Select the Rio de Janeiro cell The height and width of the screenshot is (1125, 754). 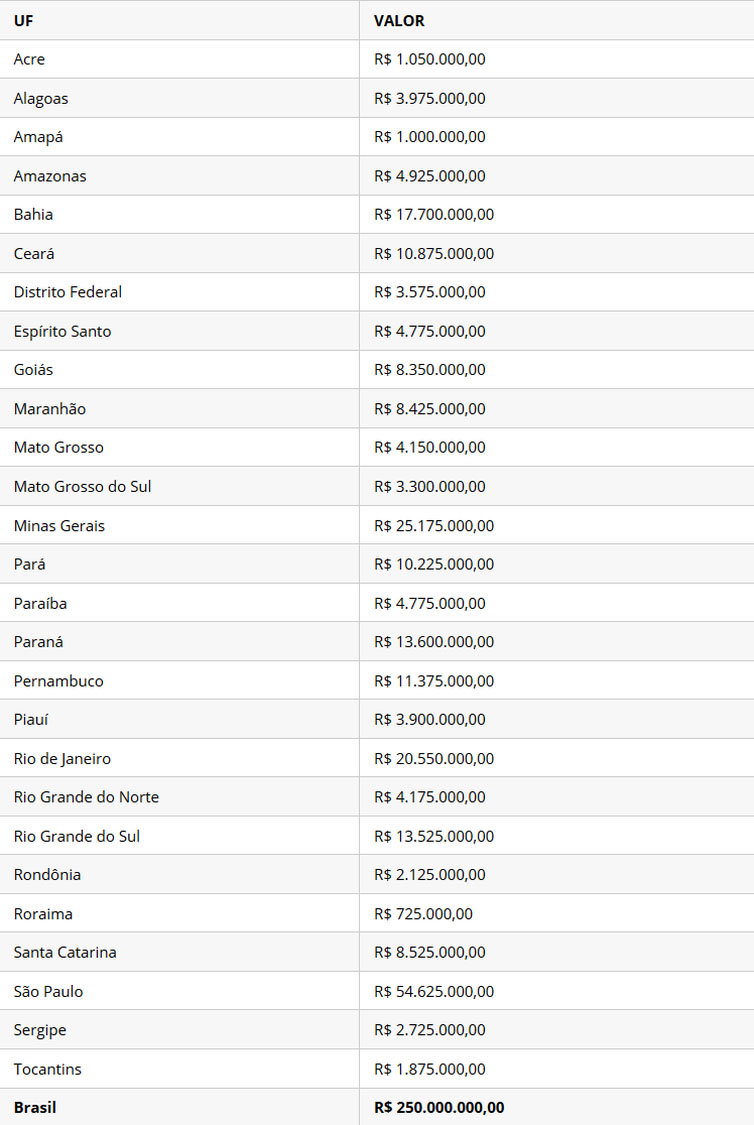click(x=63, y=758)
